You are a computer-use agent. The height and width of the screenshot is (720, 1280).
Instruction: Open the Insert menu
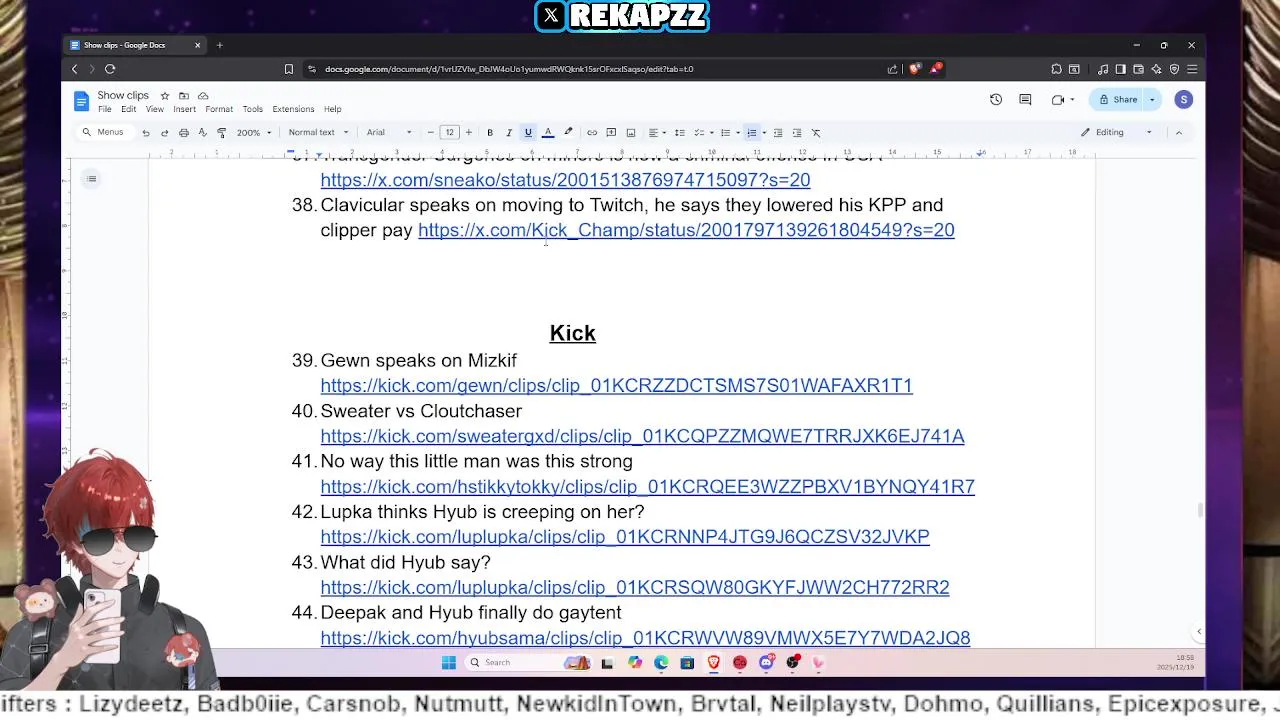184,109
